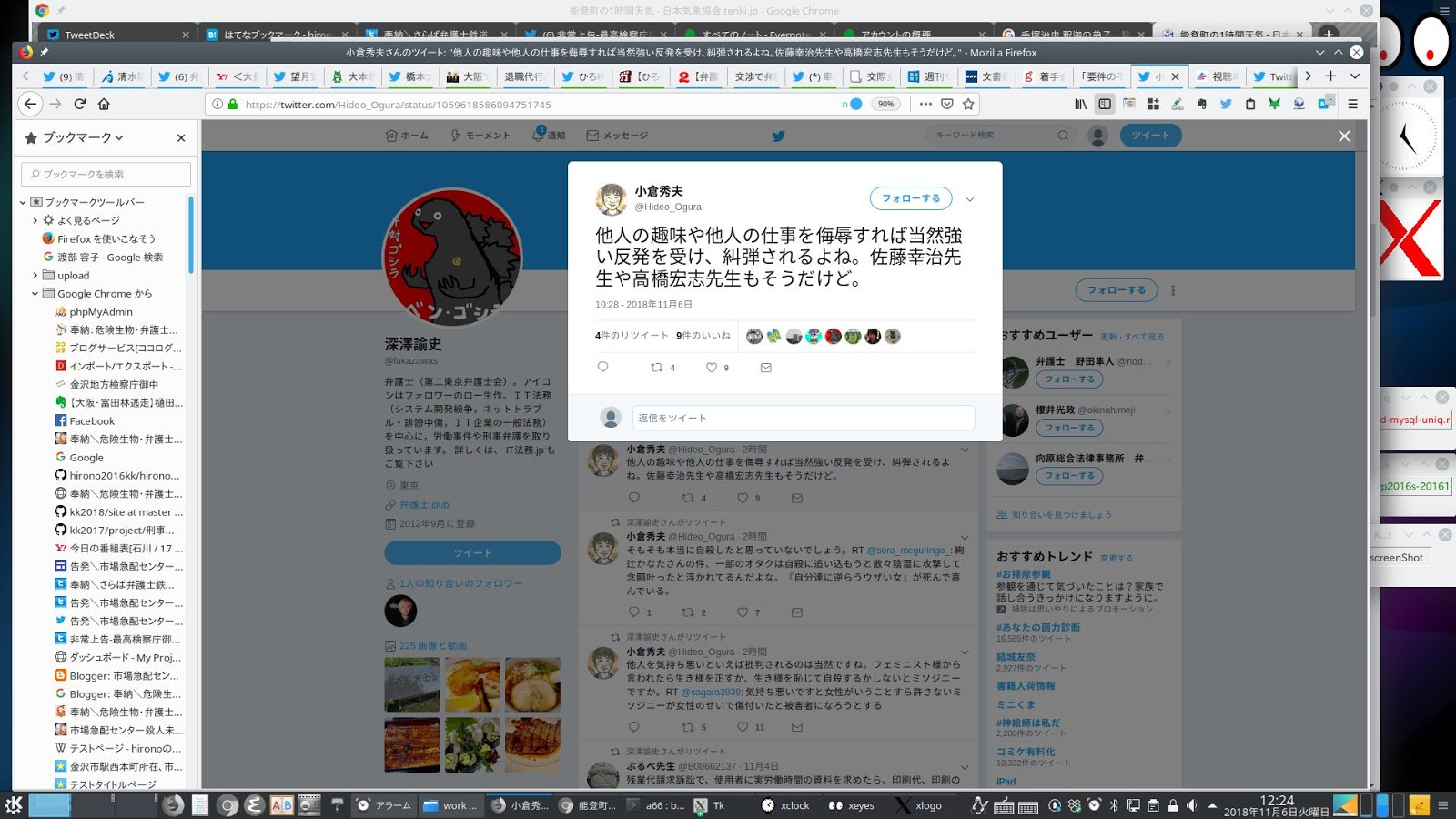Image resolution: width=1456 pixels, height=819 pixels.
Task: Save page to Pocket icon
Action: (x=947, y=104)
